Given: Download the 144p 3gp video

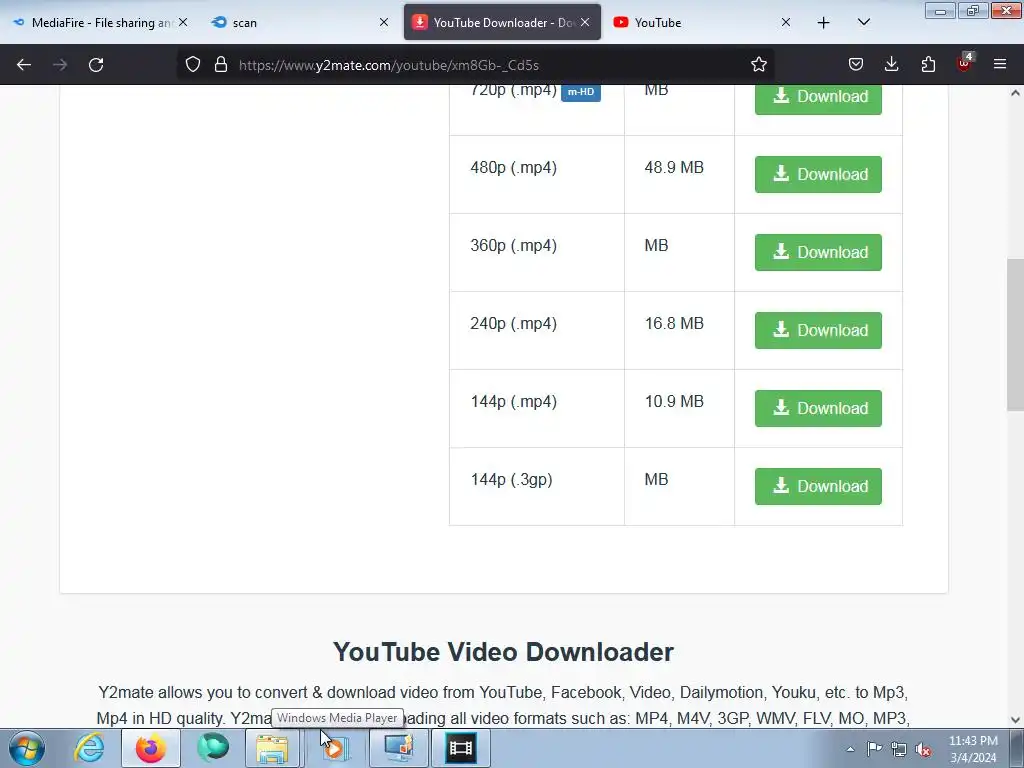Looking at the screenshot, I should tap(818, 487).
